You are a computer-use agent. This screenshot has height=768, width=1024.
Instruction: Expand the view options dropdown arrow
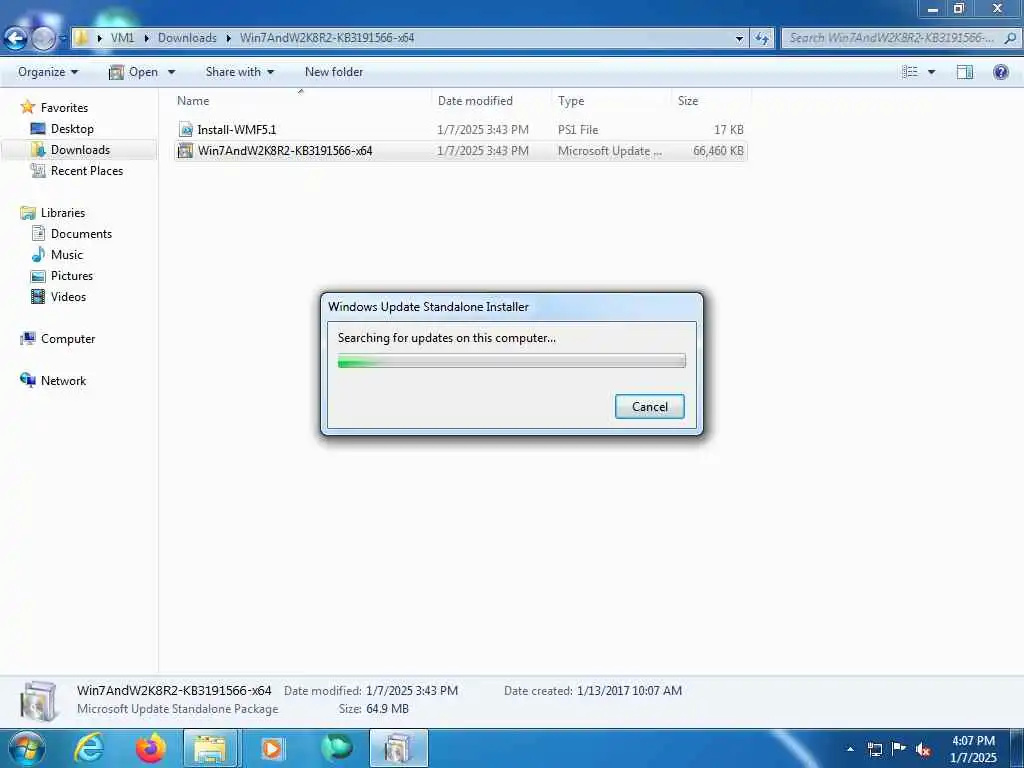(931, 72)
